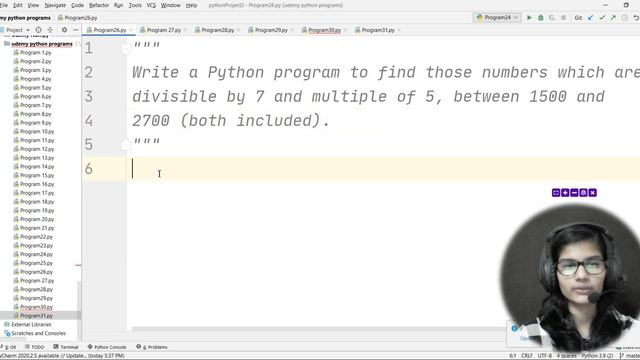Start debugging with the bug icon

[540, 18]
